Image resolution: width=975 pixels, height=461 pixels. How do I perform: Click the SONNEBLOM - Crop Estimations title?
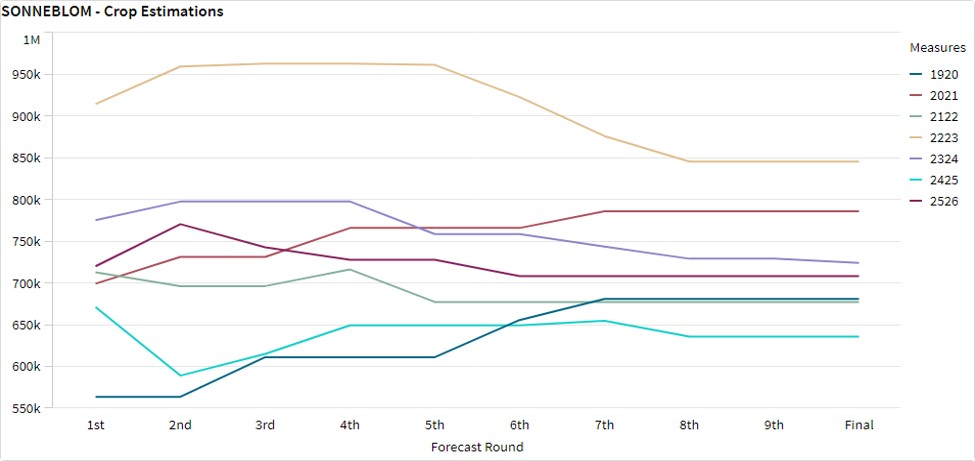(x=113, y=12)
